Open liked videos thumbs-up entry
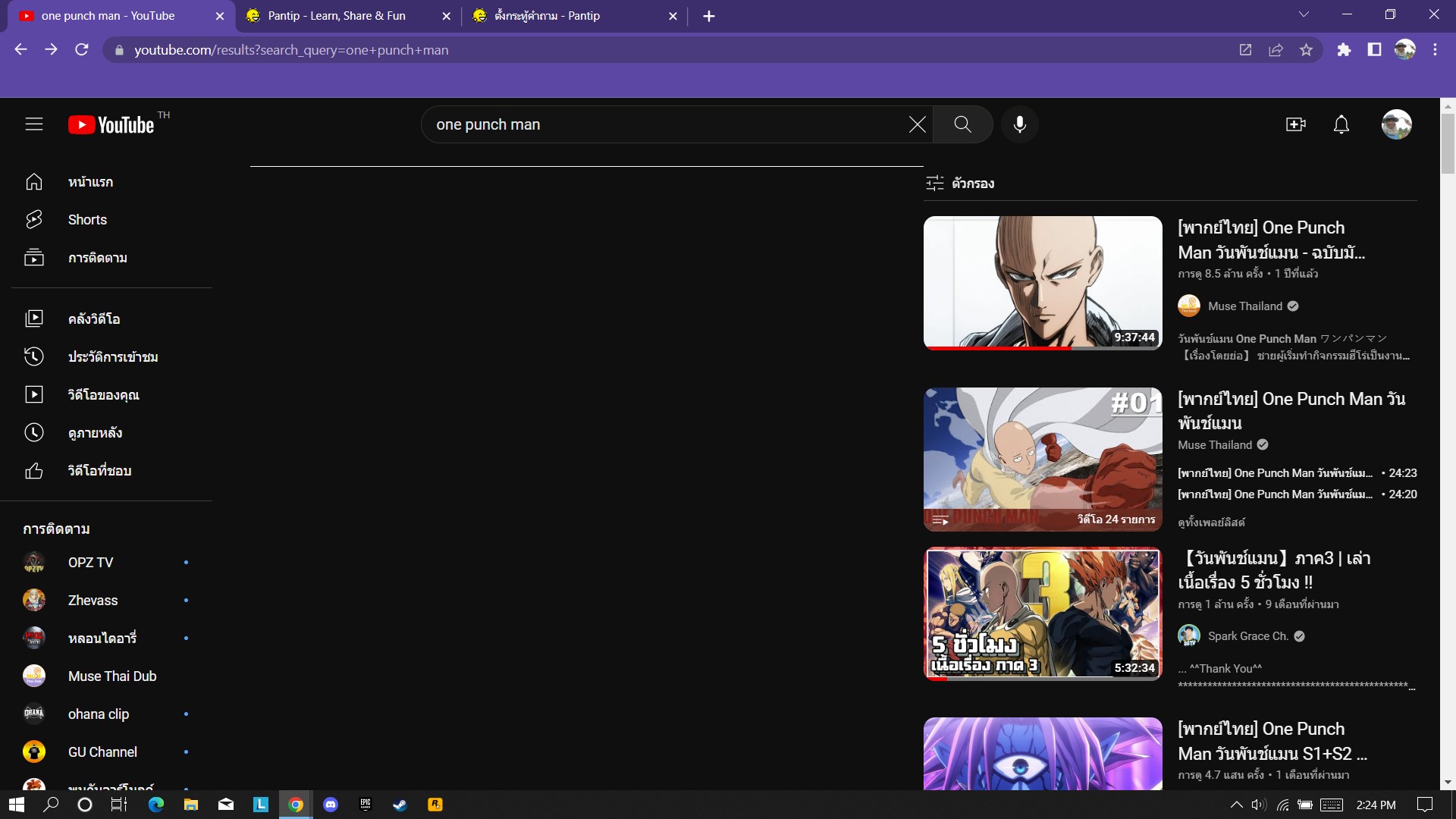Viewport: 1456px width, 819px height. tap(99, 471)
